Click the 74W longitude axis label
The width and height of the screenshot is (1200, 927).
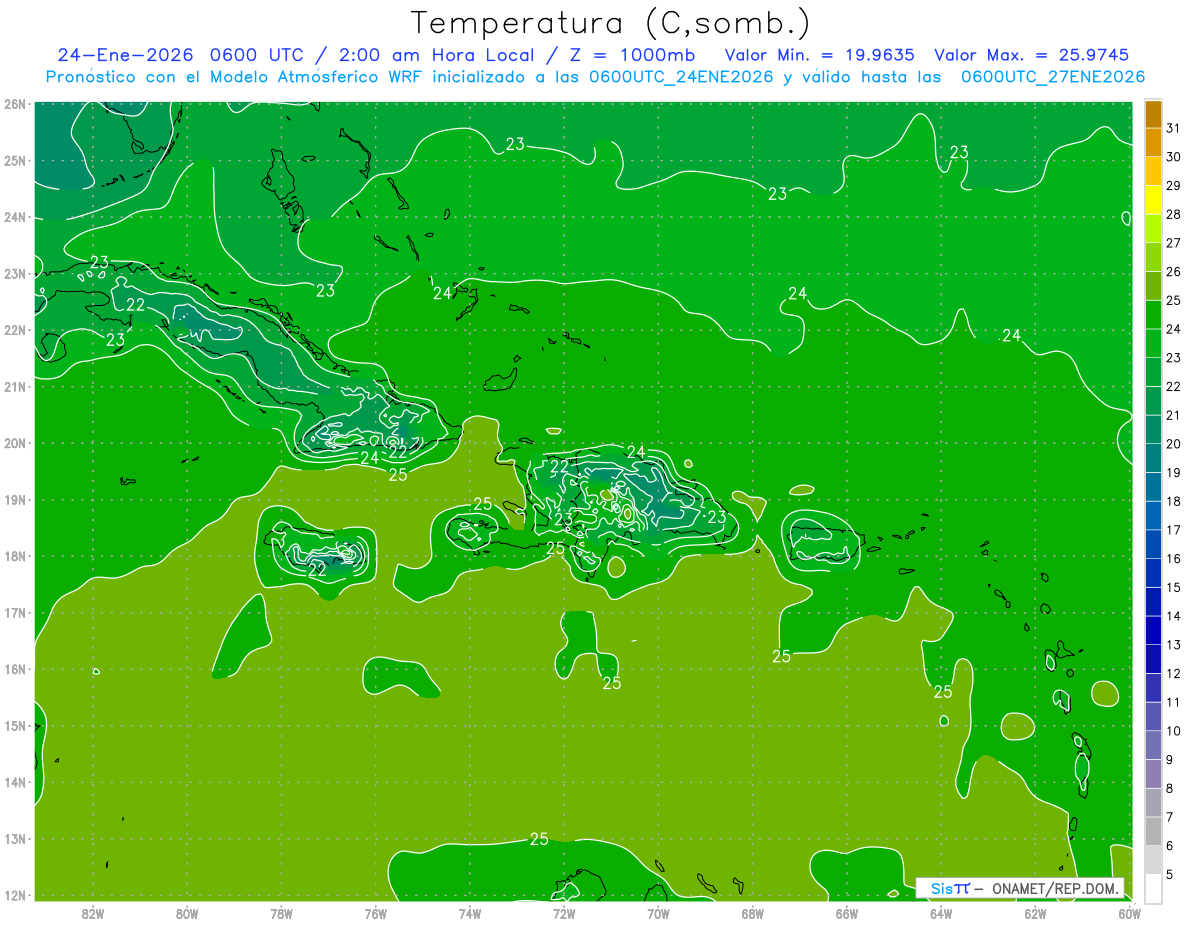click(470, 912)
